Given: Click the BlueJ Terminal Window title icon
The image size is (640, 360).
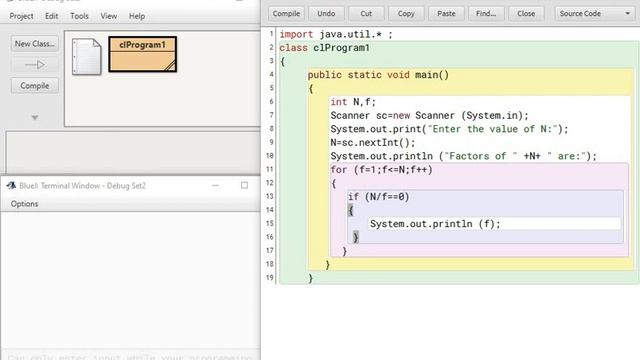Looking at the screenshot, I should click(11, 186).
